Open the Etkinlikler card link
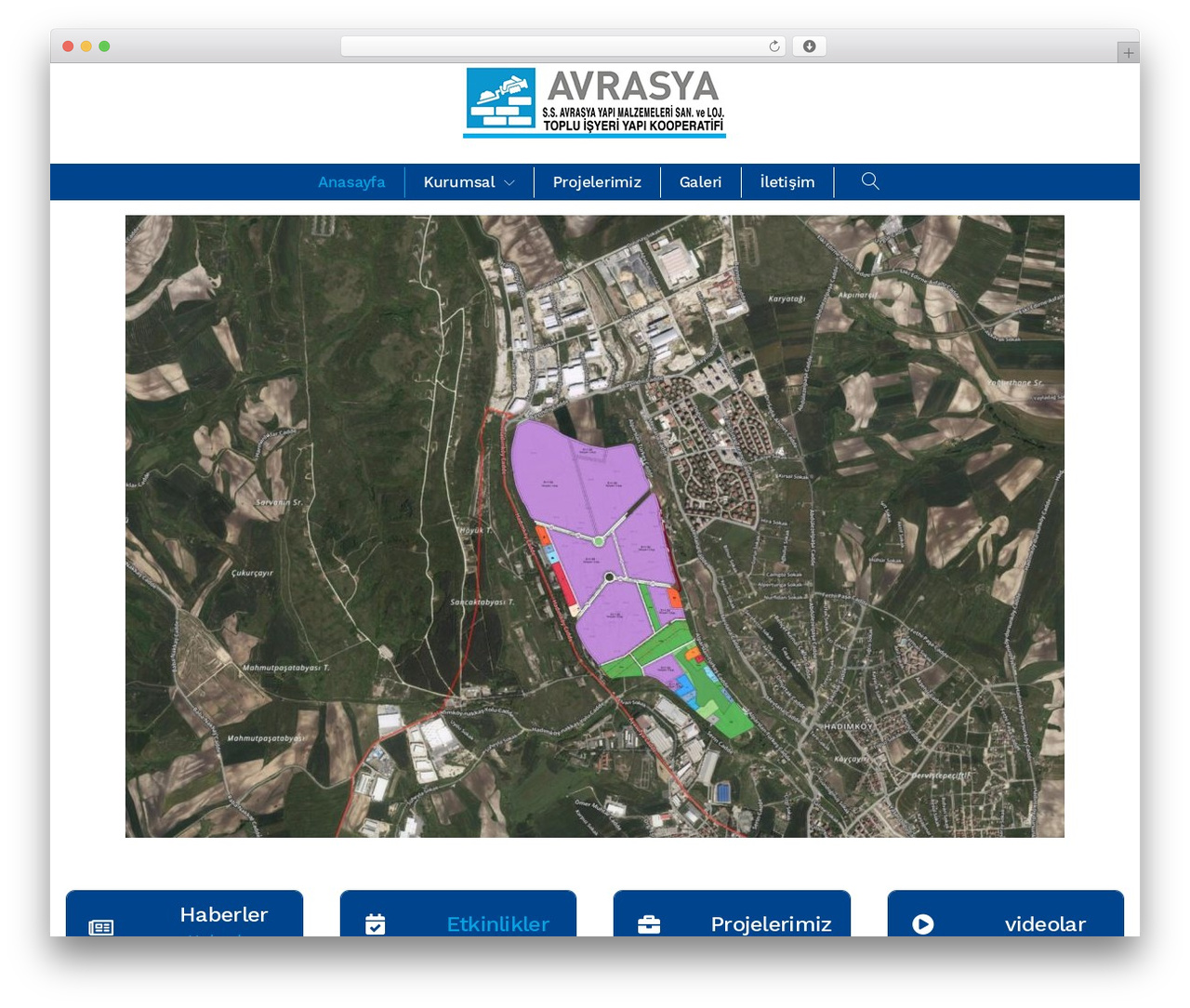Viewport: 1190px width, 1008px height. click(498, 924)
